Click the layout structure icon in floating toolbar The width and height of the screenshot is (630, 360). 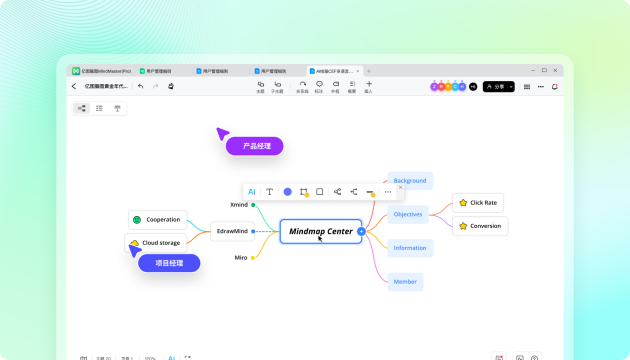coord(338,192)
